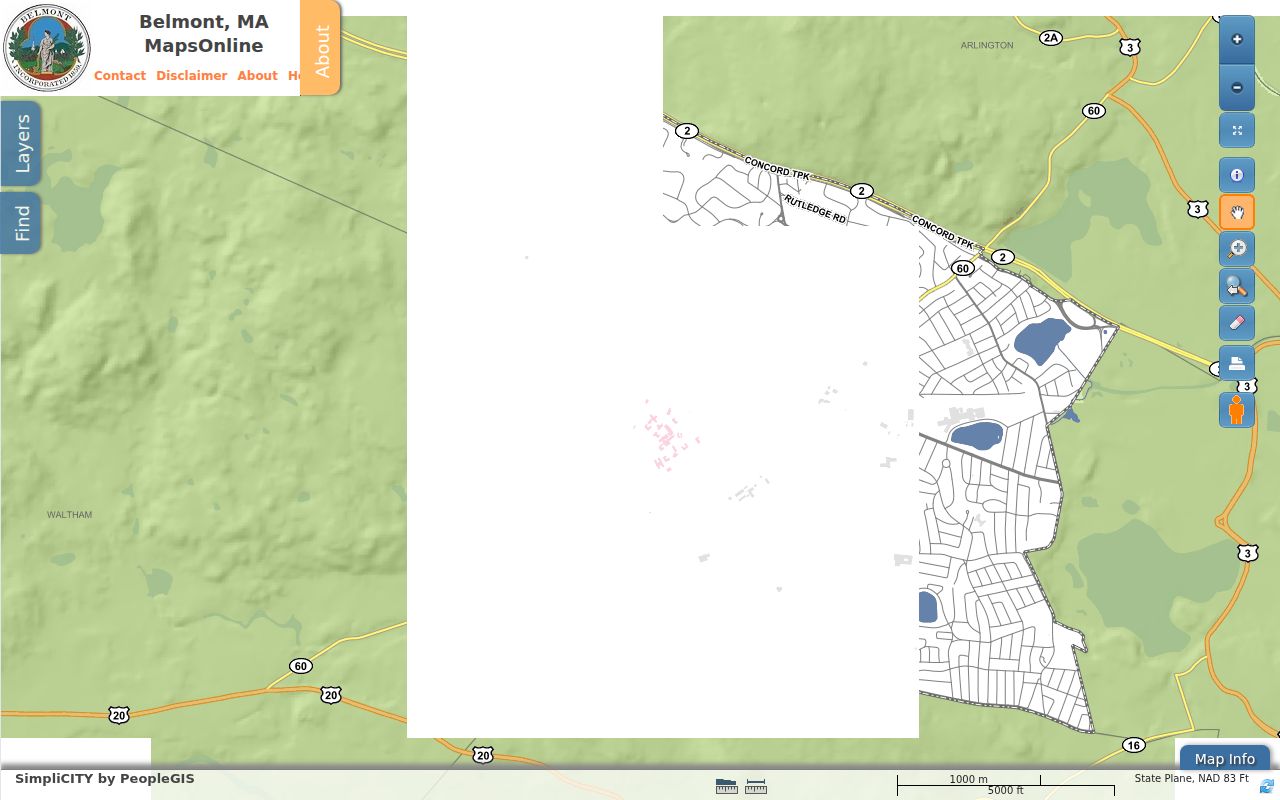Select the zoom-in magnifier tool
Viewport: 1280px width, 800px height.
point(1237,249)
